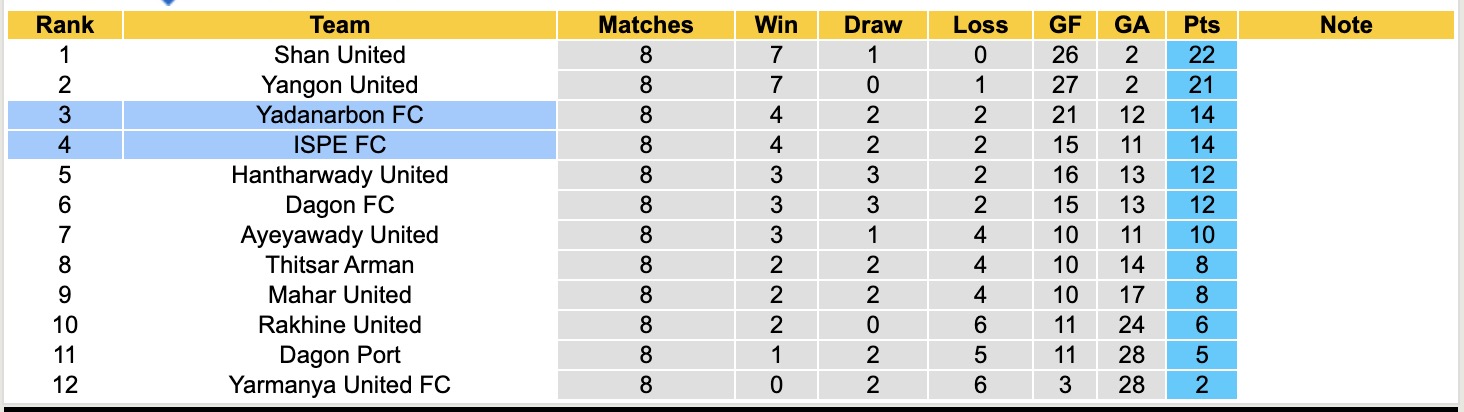The width and height of the screenshot is (1464, 412).
Task: Click the GF column header
Action: point(1065,25)
